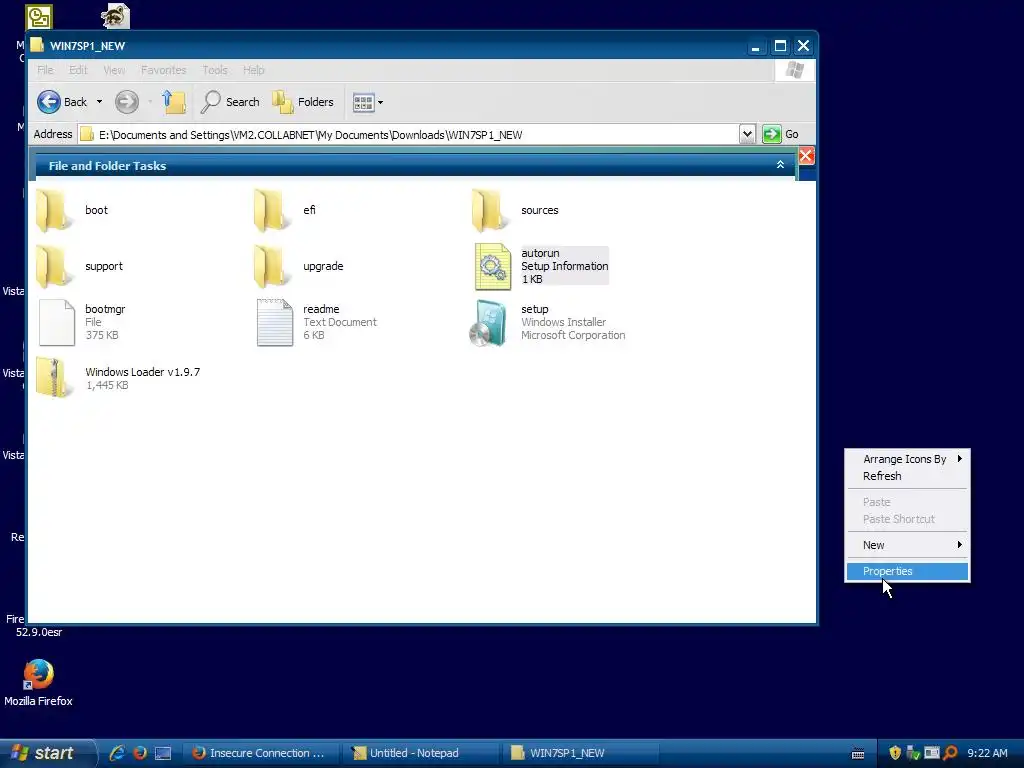Select the efi folder icon
The height and width of the screenshot is (768, 1024).
coord(271,210)
